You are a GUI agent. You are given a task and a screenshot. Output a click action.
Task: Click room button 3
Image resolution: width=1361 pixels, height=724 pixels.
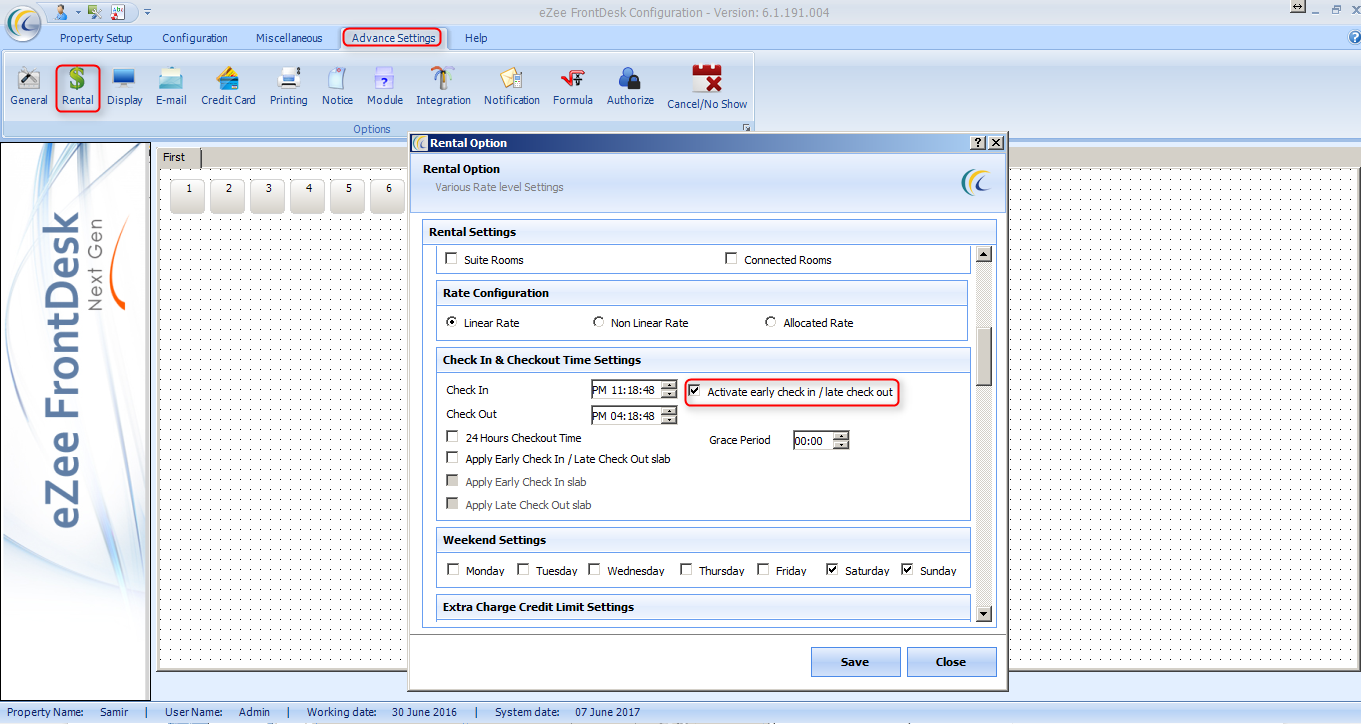pos(268,195)
